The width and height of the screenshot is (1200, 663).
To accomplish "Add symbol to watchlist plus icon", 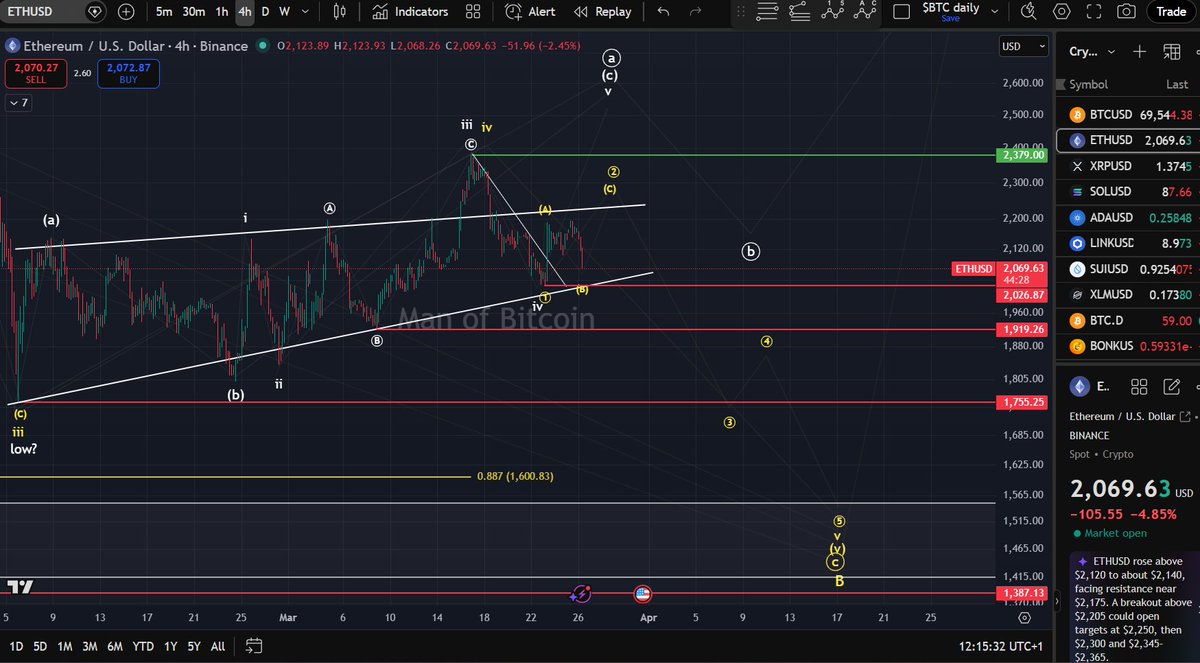I will coord(1139,51).
